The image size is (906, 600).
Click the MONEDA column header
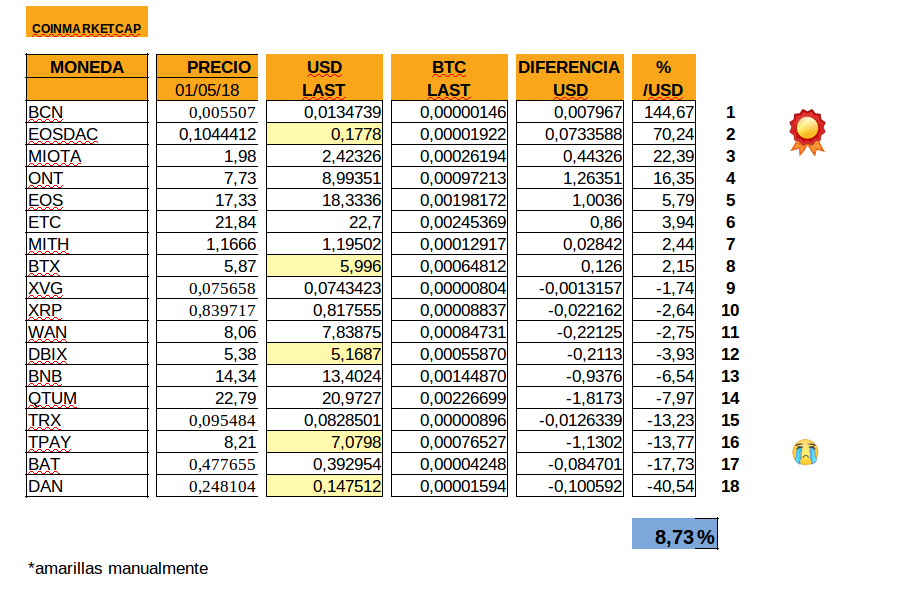(87, 67)
